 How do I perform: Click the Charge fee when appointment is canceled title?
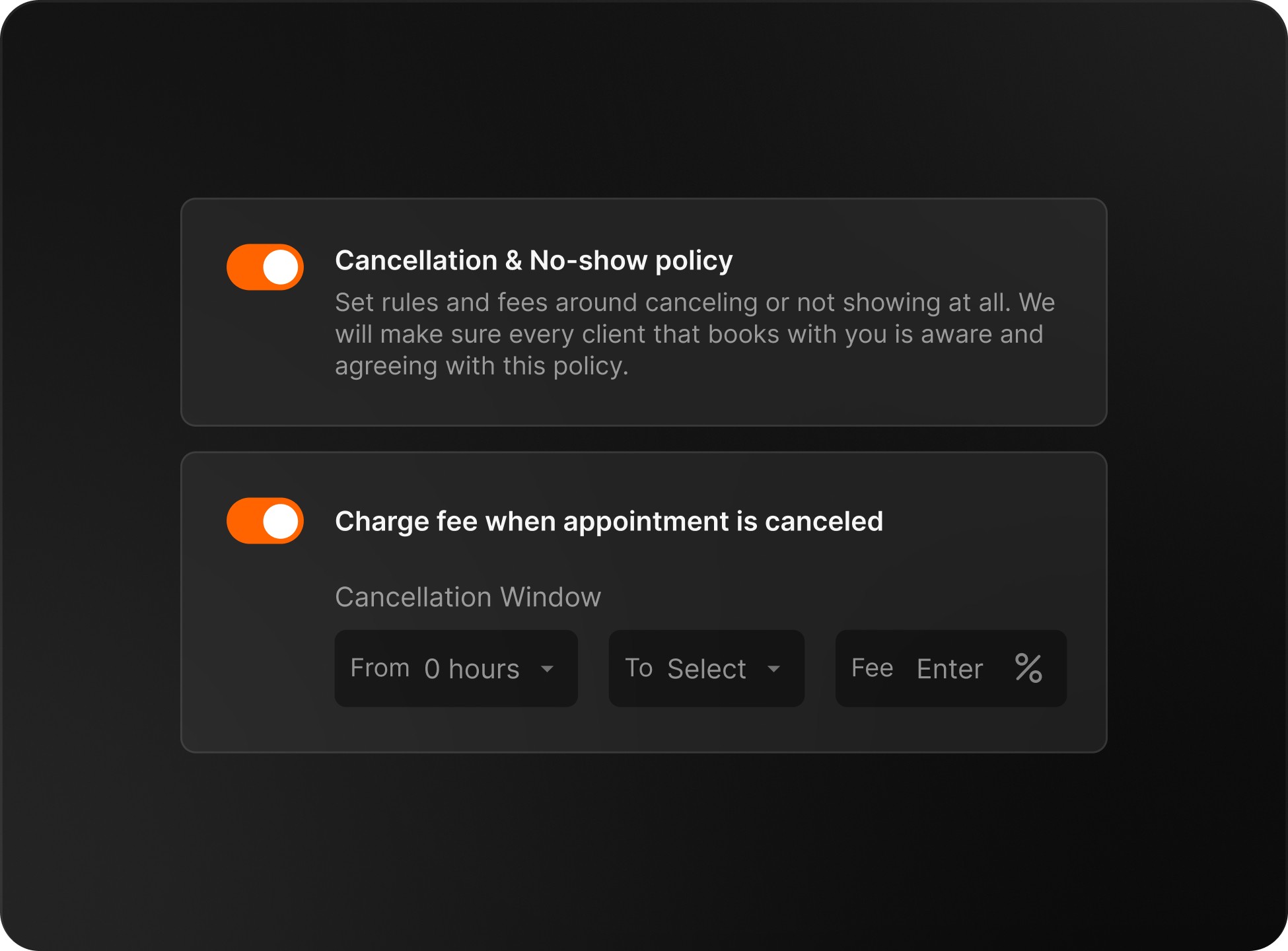(609, 521)
